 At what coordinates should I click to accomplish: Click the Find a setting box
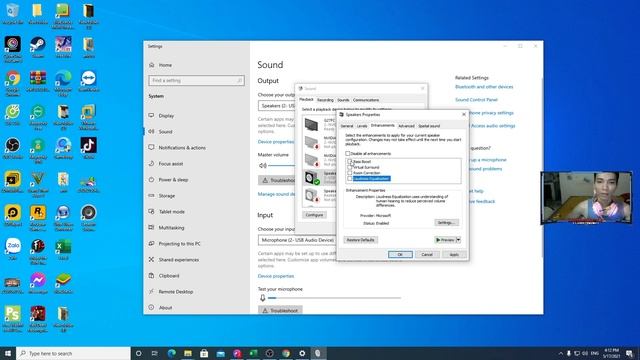(196, 80)
